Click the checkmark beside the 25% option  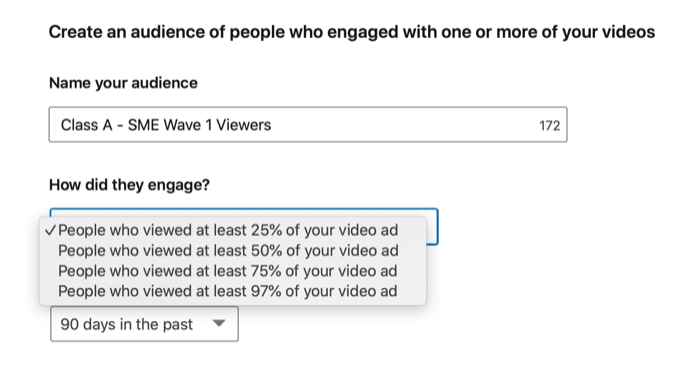tap(50, 230)
